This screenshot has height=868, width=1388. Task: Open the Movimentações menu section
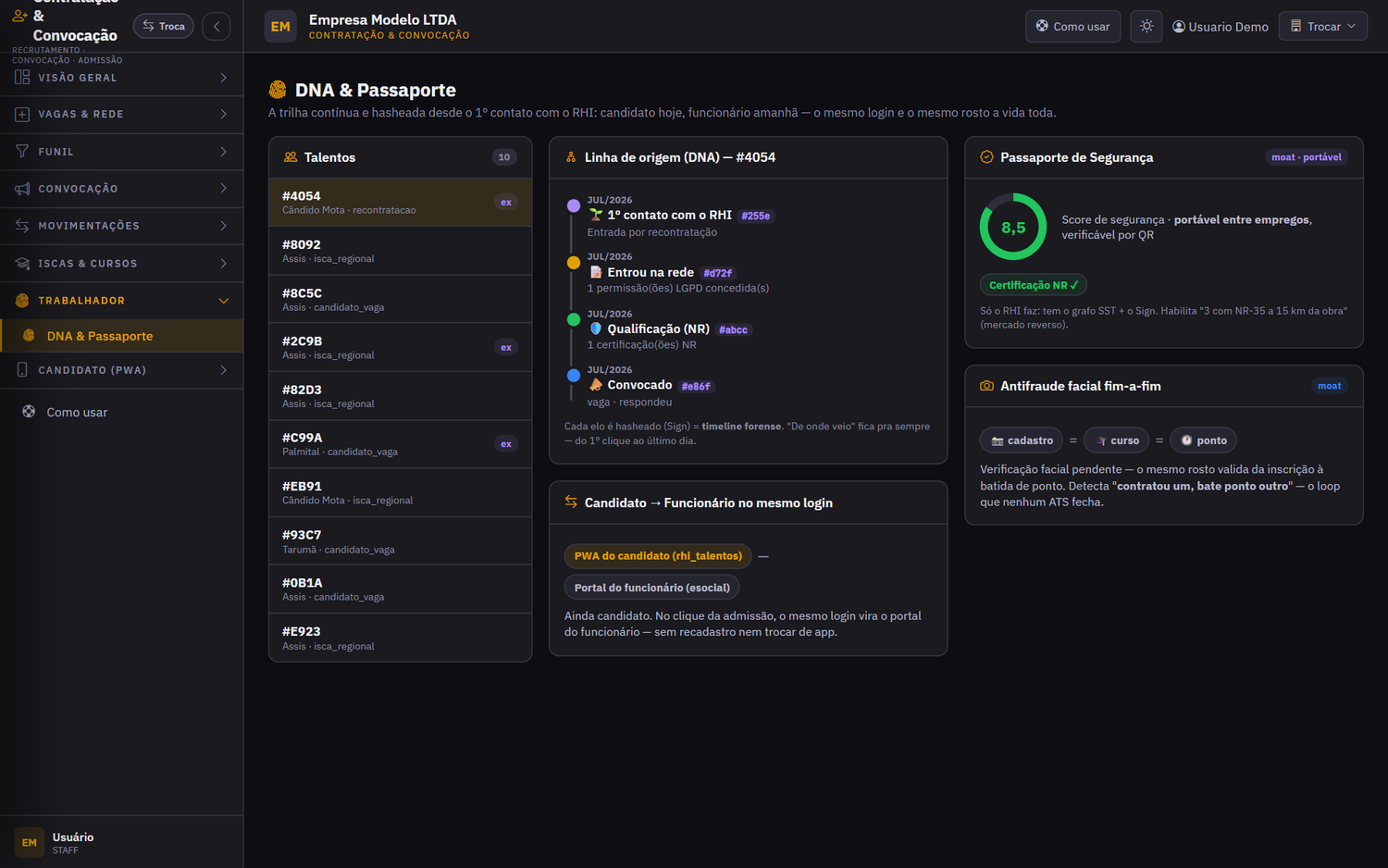coord(121,226)
